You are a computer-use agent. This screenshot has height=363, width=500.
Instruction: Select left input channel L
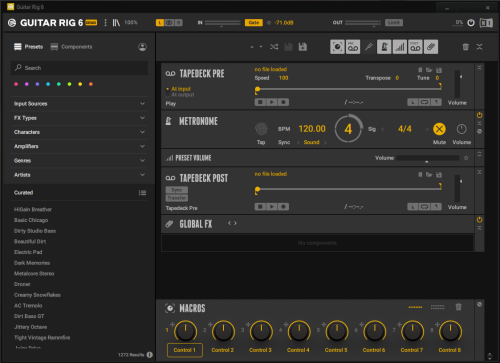coord(160,23)
